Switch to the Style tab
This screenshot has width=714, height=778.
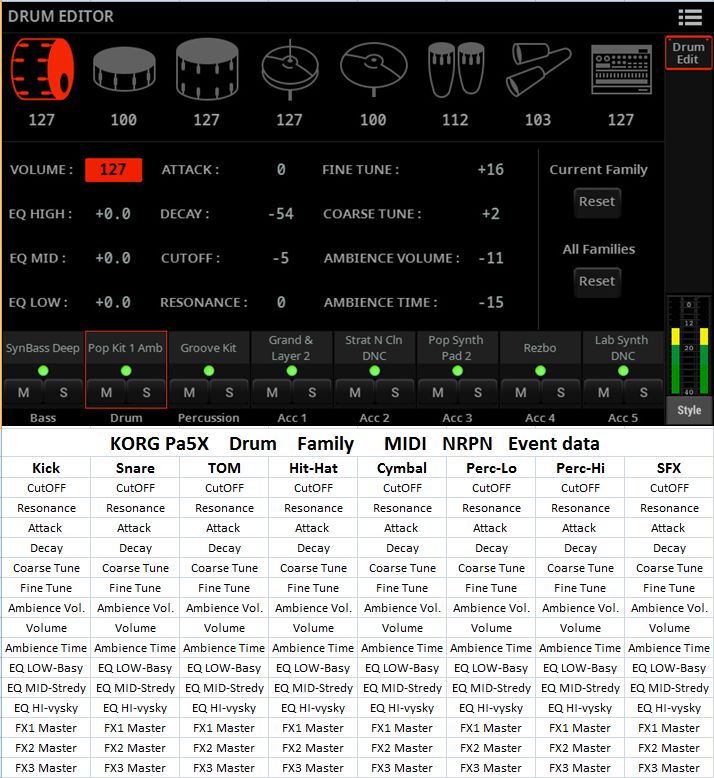689,410
